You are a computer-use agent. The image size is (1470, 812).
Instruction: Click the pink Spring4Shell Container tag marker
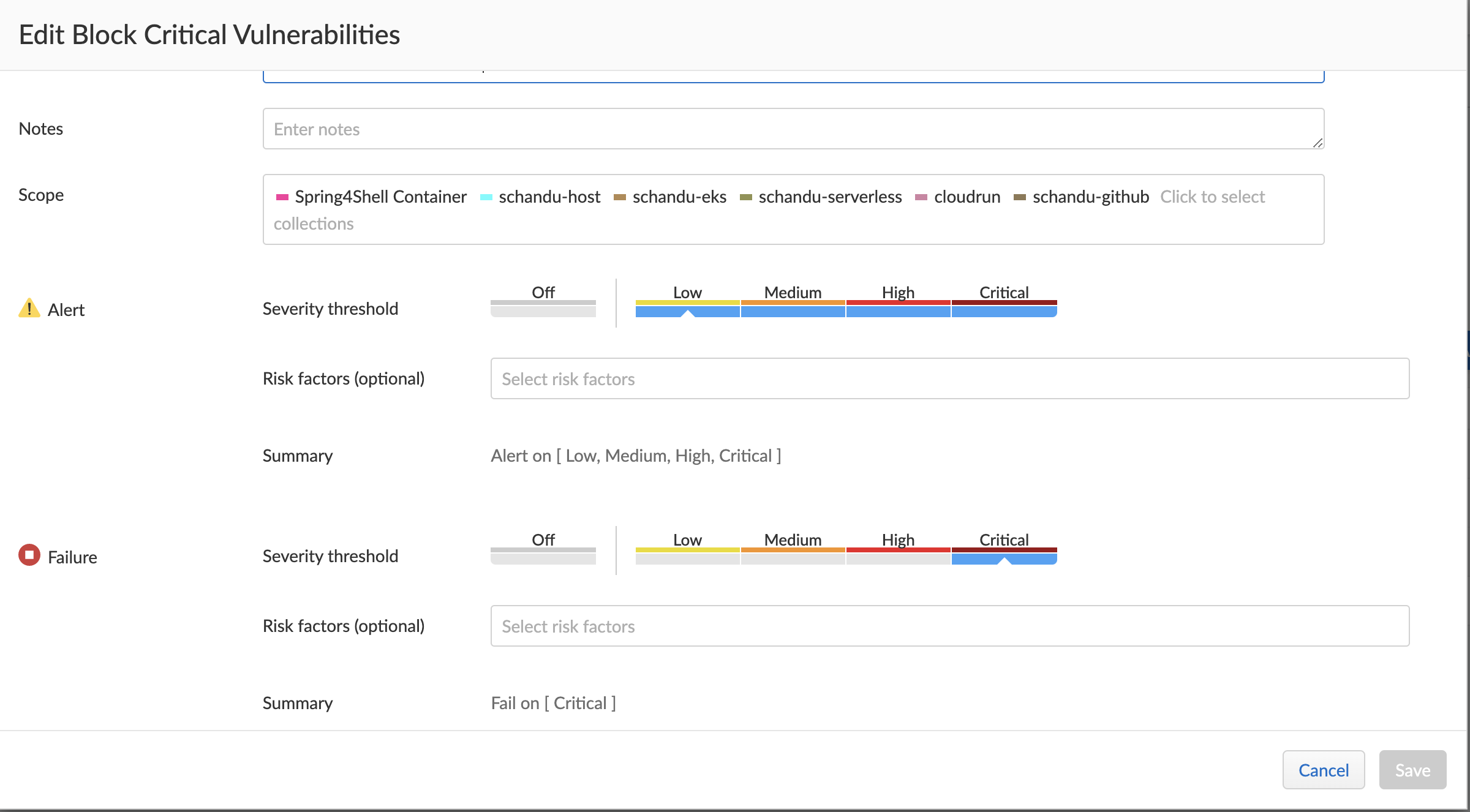(x=282, y=197)
